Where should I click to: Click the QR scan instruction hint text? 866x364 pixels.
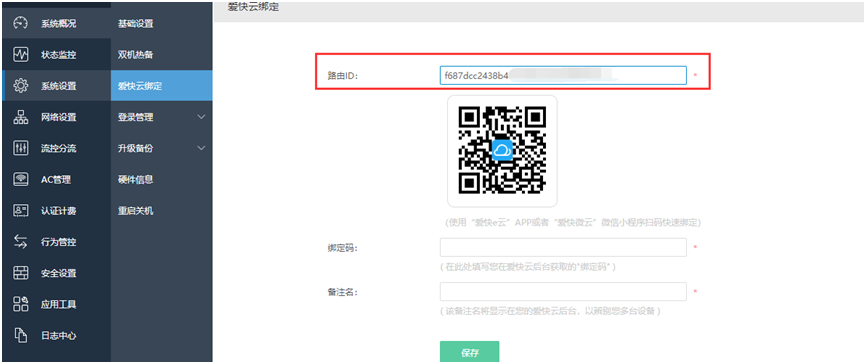click(573, 223)
